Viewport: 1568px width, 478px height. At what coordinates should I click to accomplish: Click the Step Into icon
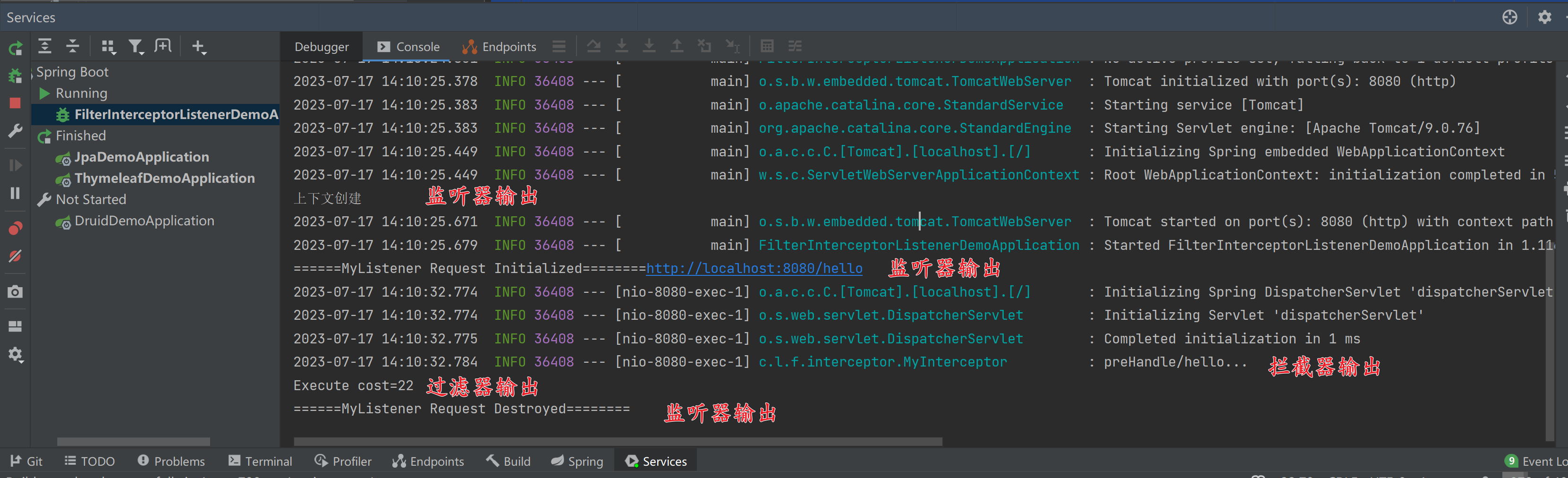(650, 46)
